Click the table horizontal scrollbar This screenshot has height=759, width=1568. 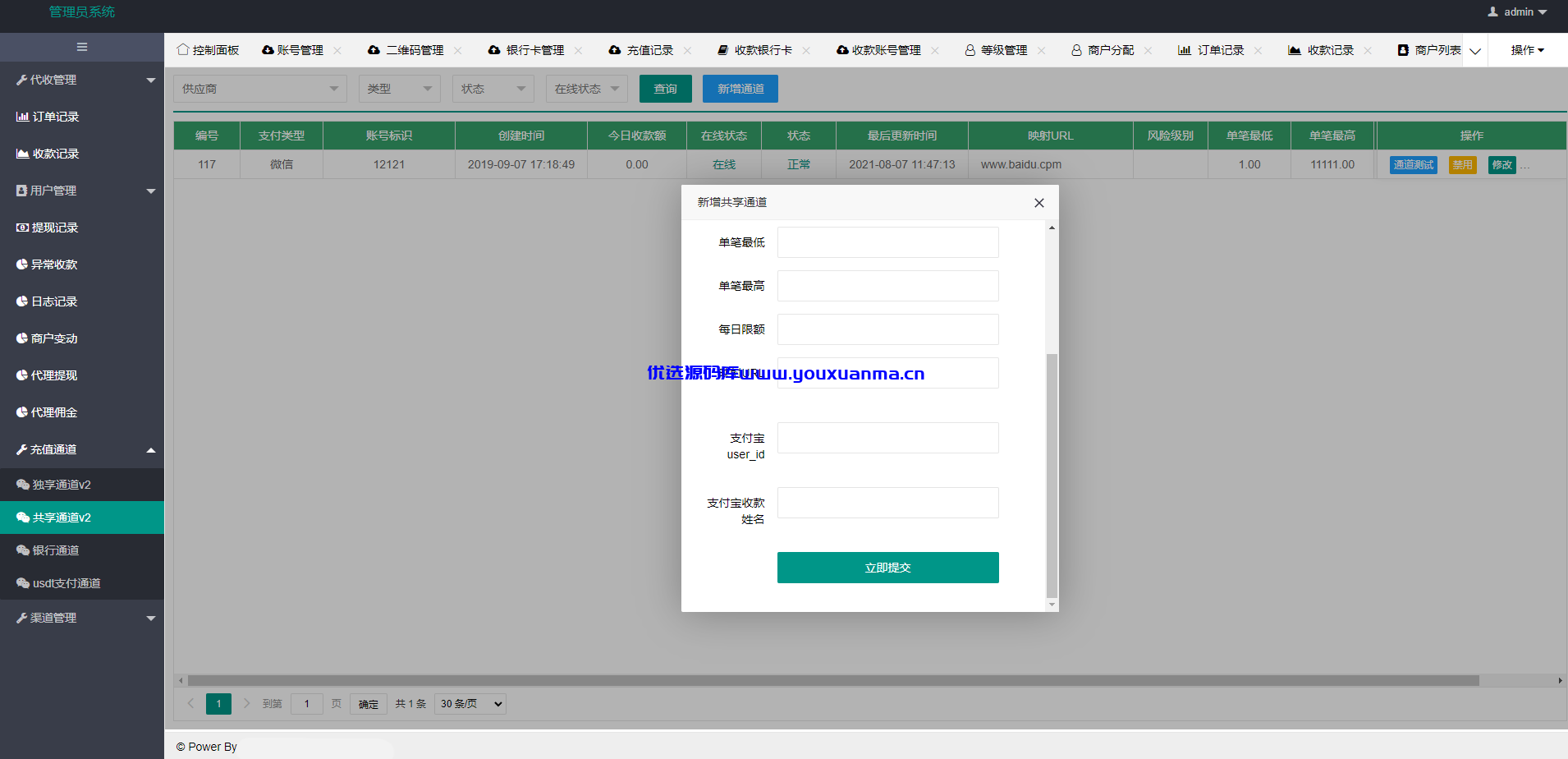click(833, 681)
